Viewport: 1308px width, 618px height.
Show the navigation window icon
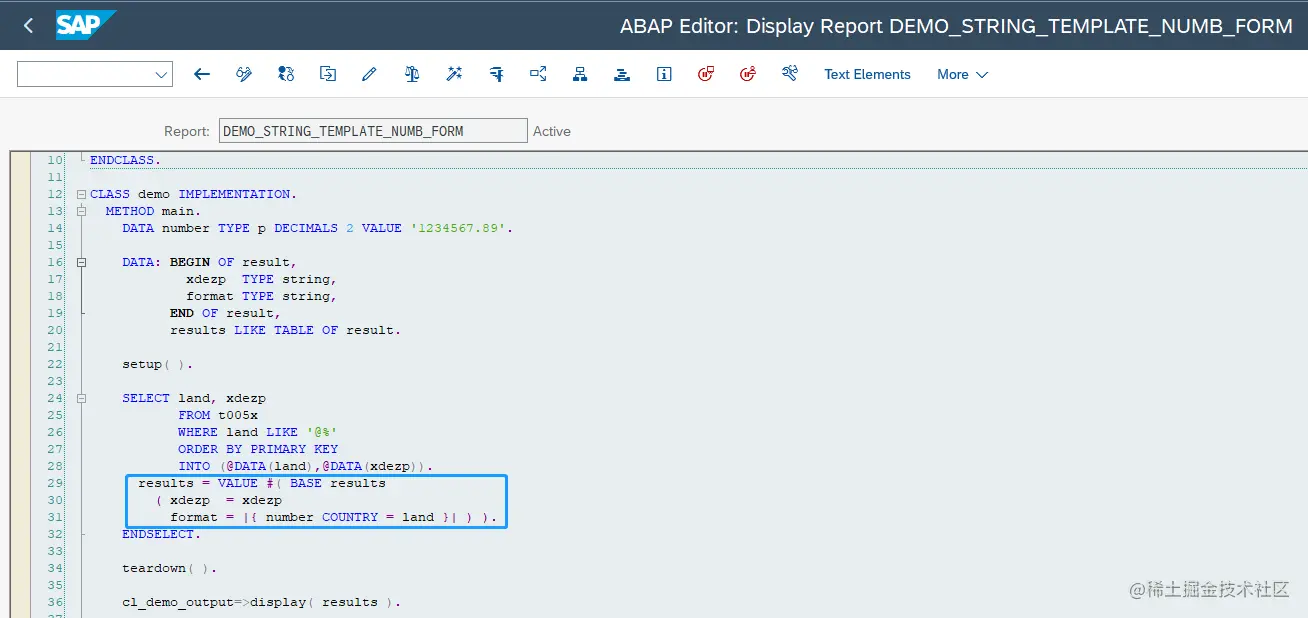pyautogui.click(x=622, y=74)
